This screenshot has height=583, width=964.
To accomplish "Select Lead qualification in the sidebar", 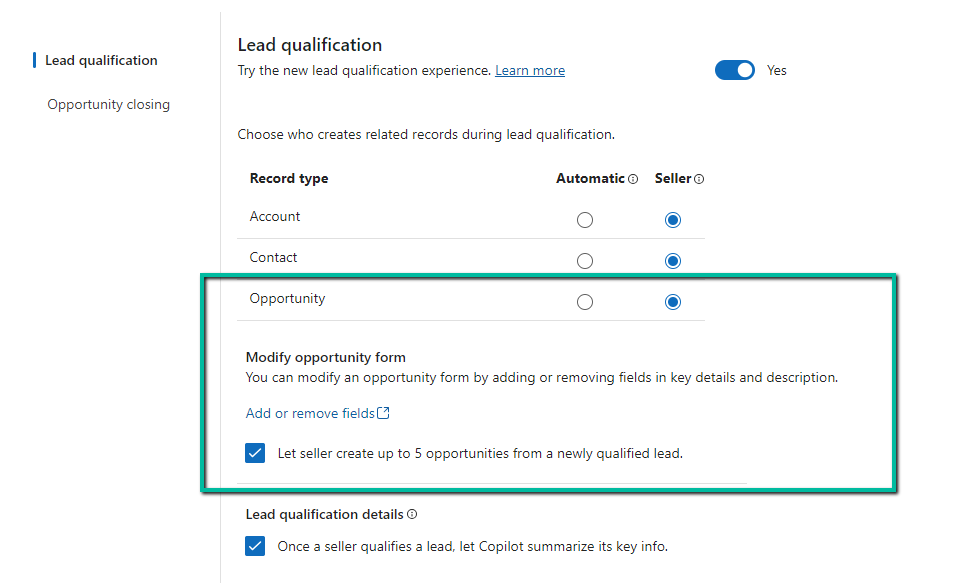I will (101, 60).
